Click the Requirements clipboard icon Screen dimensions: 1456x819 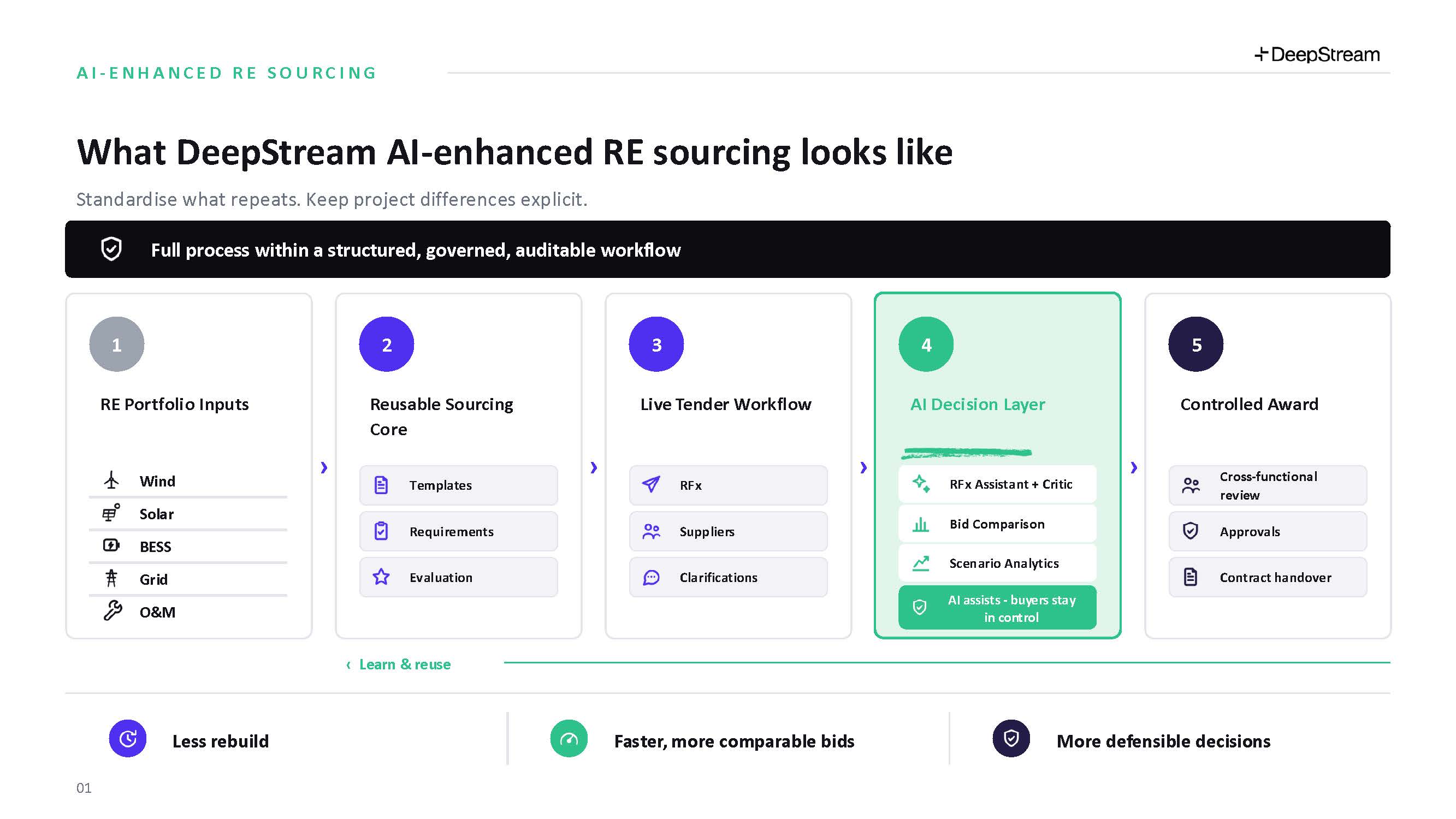[381, 531]
